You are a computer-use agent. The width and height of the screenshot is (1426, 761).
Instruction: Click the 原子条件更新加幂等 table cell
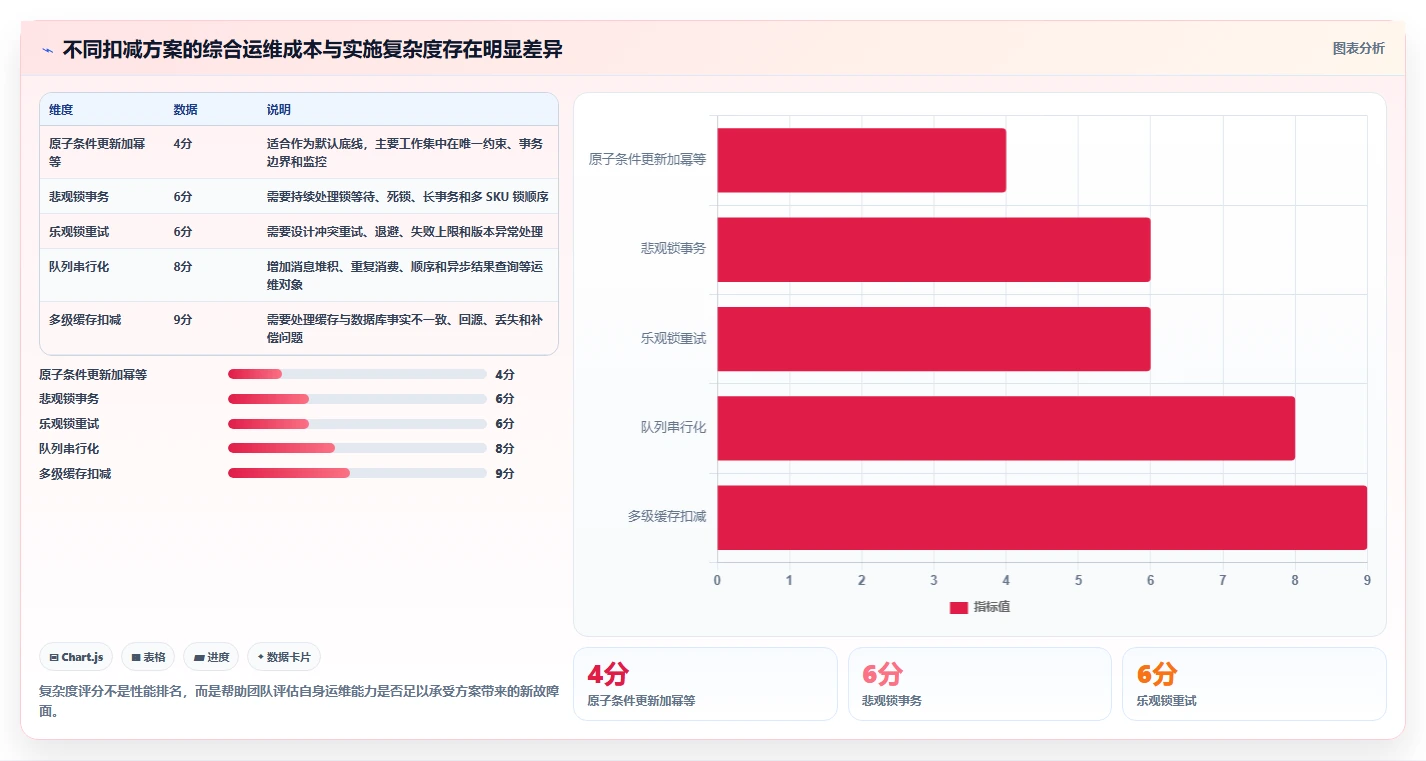click(x=101, y=152)
